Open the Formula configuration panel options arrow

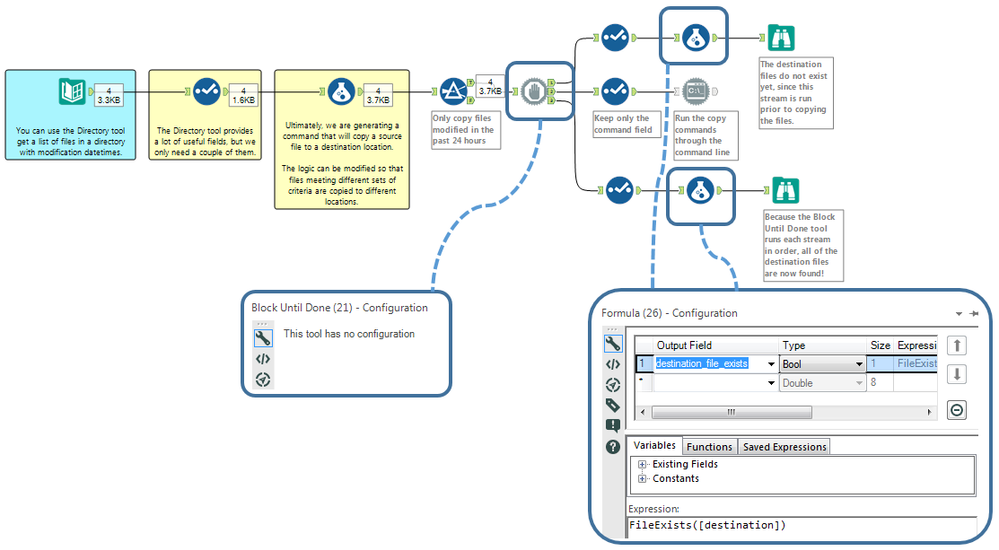[959, 314]
